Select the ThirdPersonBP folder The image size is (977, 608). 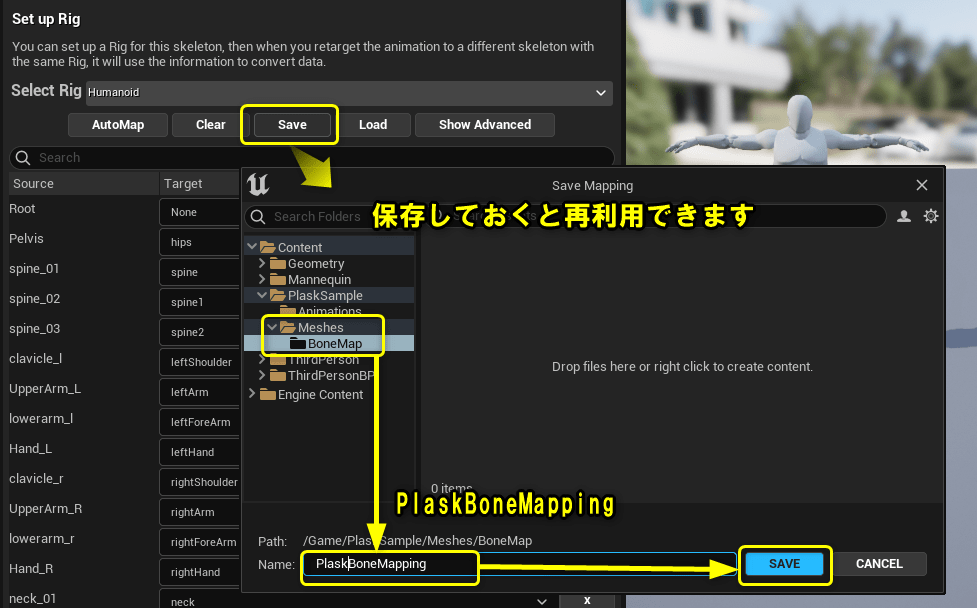point(331,376)
